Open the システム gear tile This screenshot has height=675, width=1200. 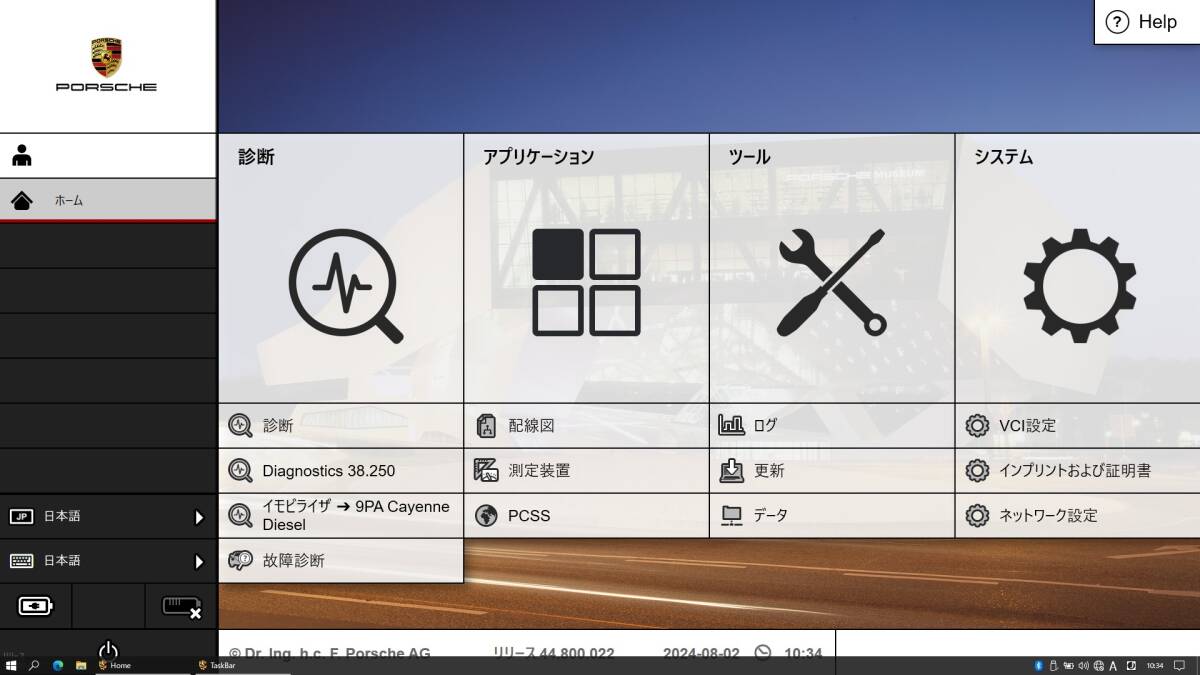[1078, 268]
